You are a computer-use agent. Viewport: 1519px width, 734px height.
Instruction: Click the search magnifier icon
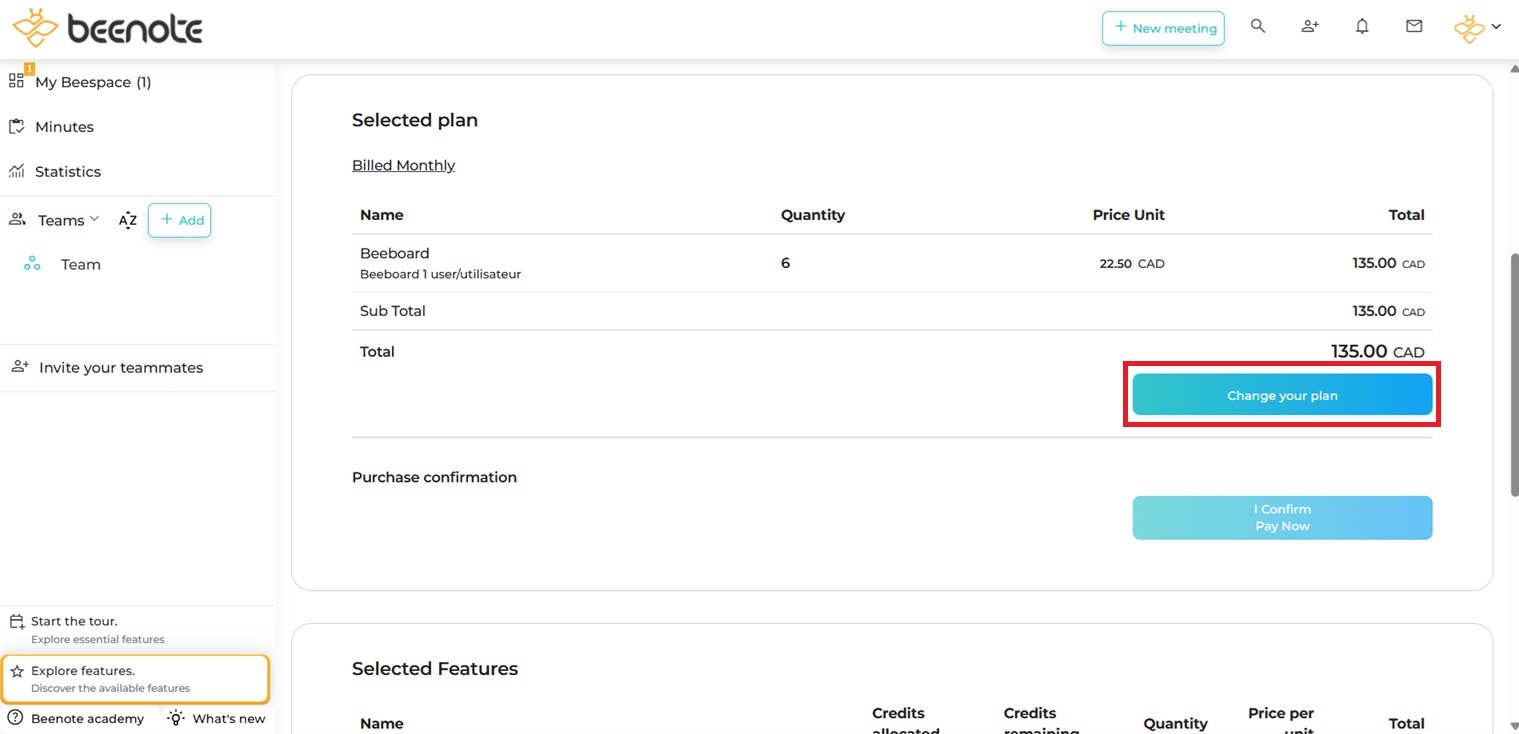point(1258,27)
